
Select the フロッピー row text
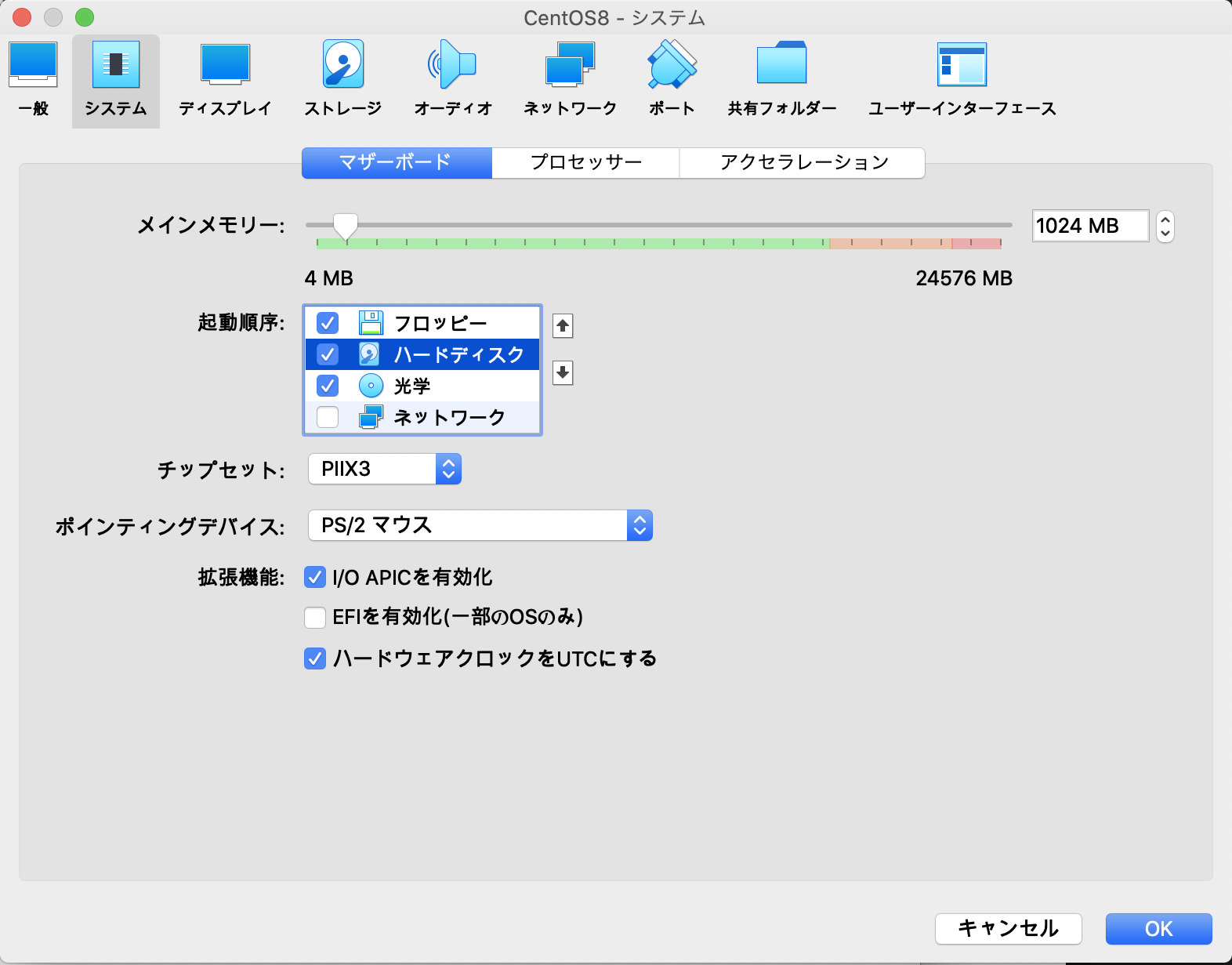440,323
